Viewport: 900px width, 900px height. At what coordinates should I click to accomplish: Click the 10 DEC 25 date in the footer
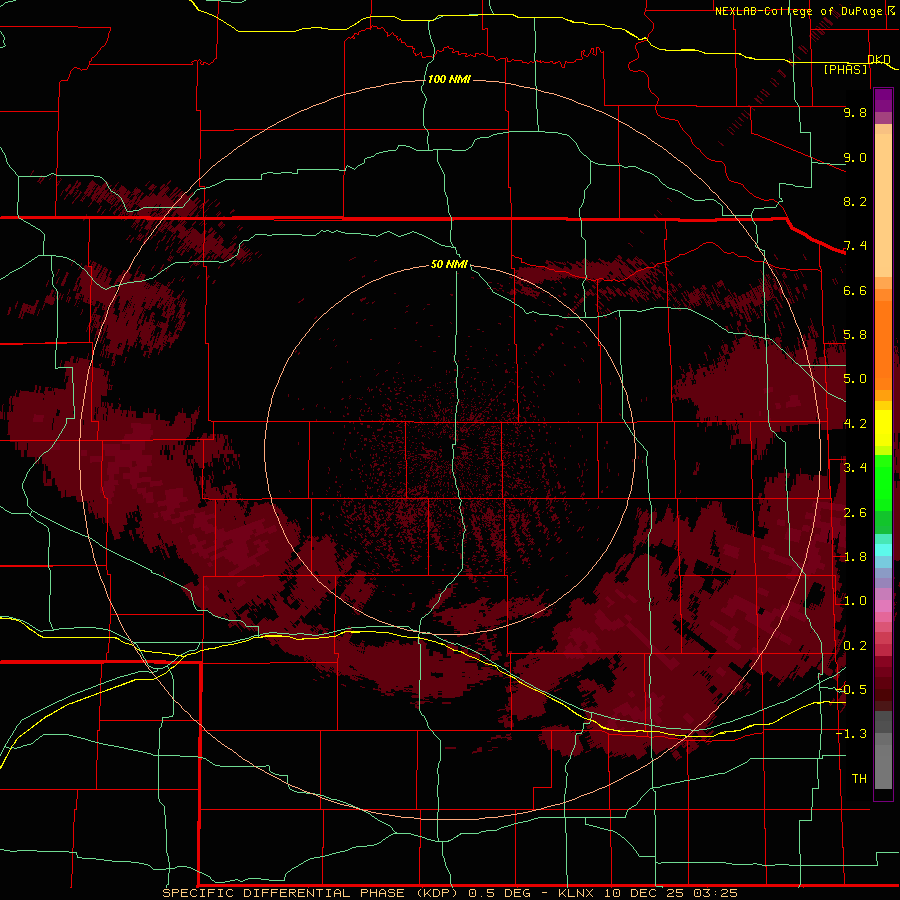[642, 893]
